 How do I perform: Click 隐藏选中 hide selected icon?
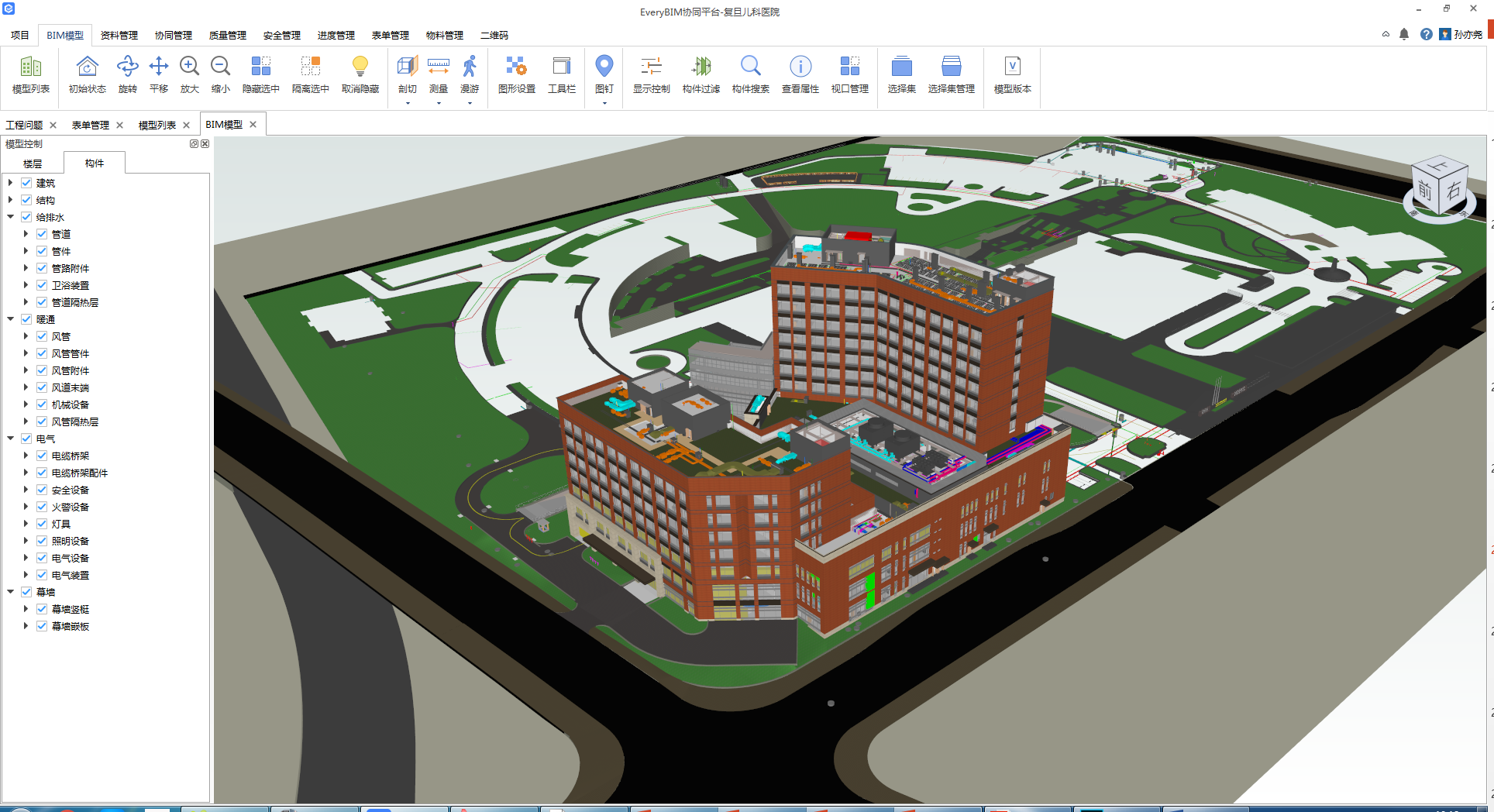(261, 74)
